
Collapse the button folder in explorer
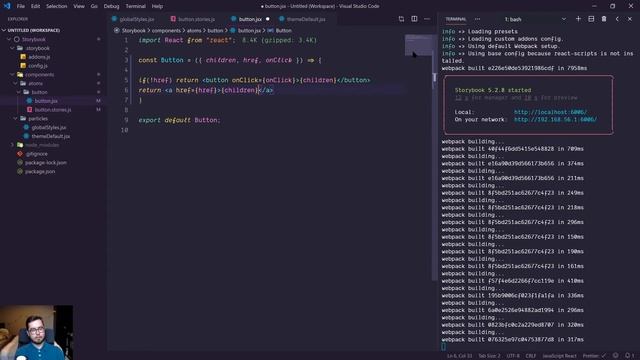40,92
